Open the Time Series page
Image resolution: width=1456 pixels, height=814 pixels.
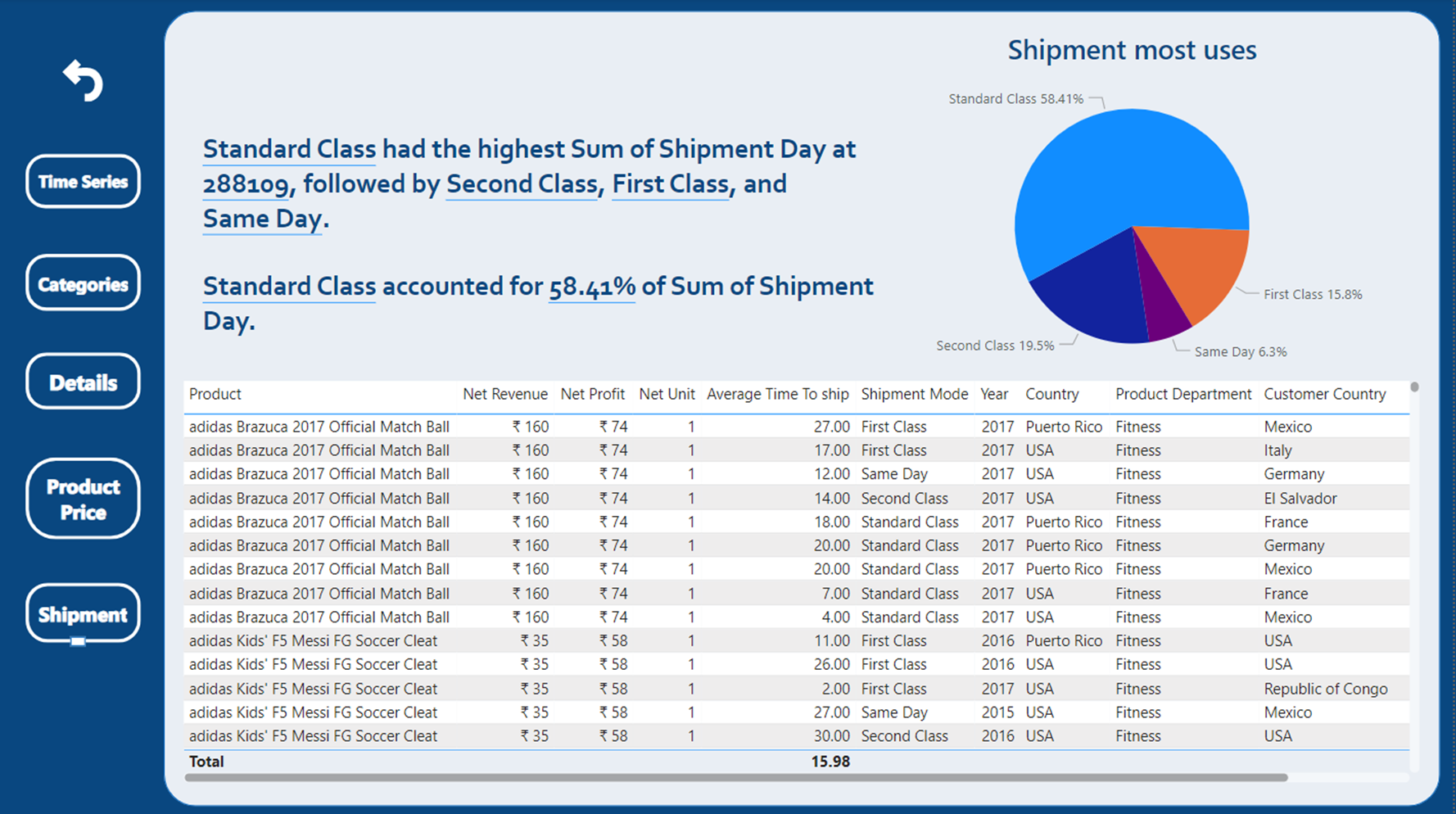point(82,182)
